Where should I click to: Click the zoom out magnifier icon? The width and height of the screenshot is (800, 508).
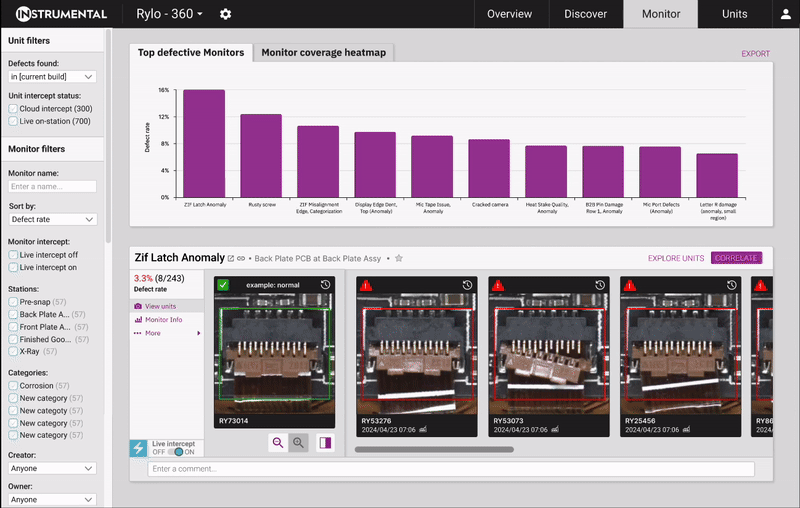[x=277, y=443]
